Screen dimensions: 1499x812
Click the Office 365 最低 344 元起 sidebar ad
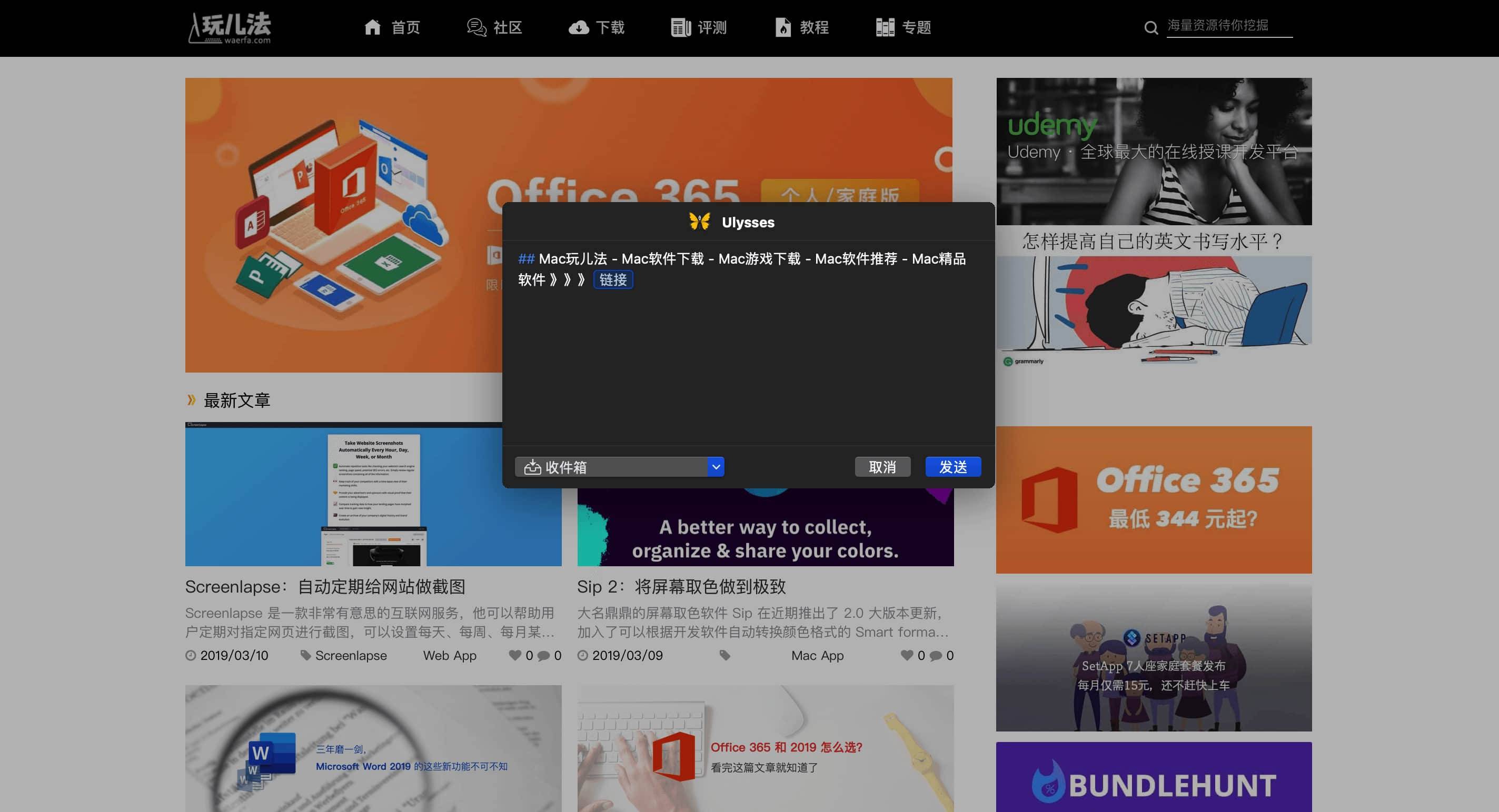tap(1154, 499)
